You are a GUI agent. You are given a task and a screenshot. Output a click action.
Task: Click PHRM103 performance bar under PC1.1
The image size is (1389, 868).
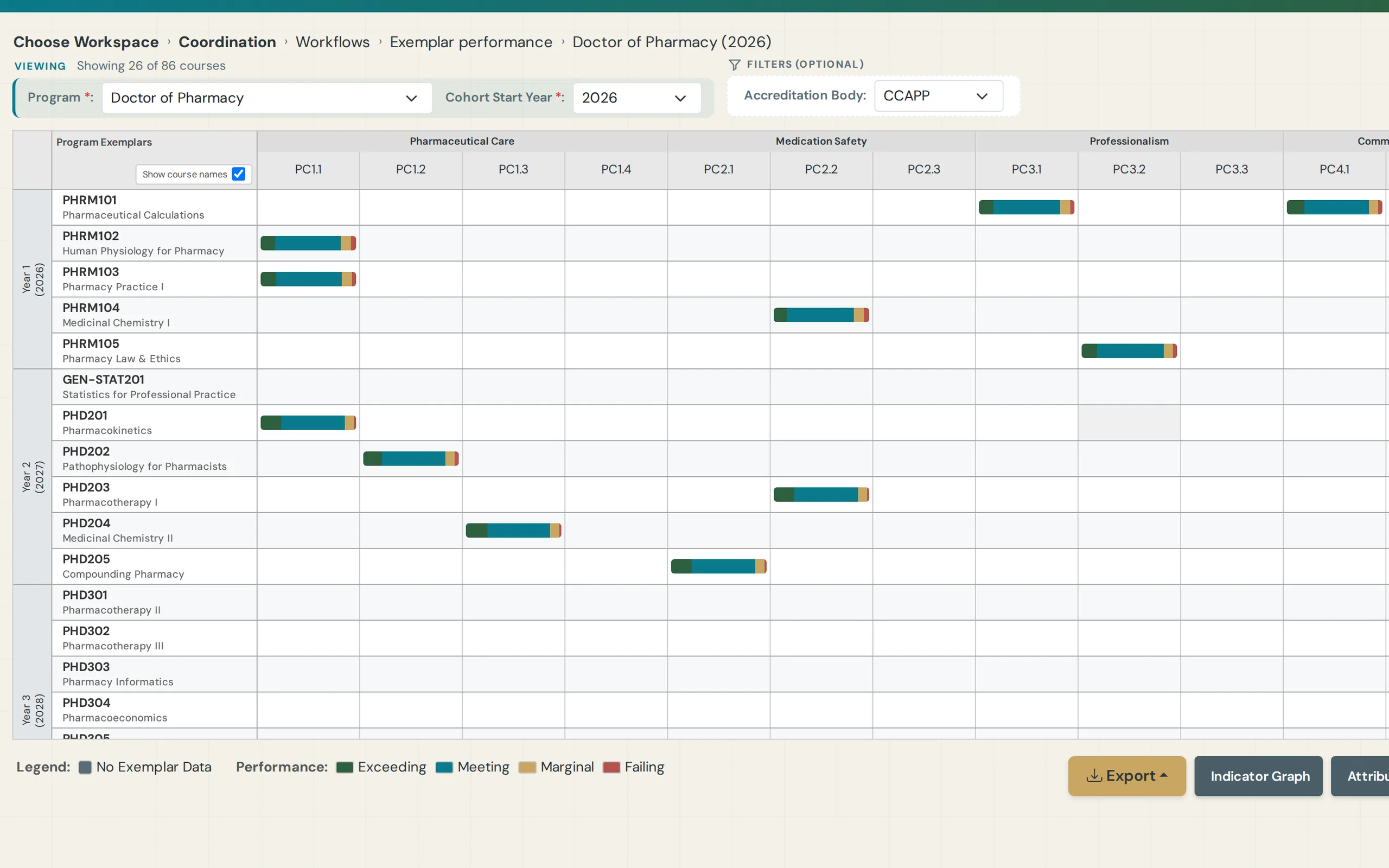(308, 279)
